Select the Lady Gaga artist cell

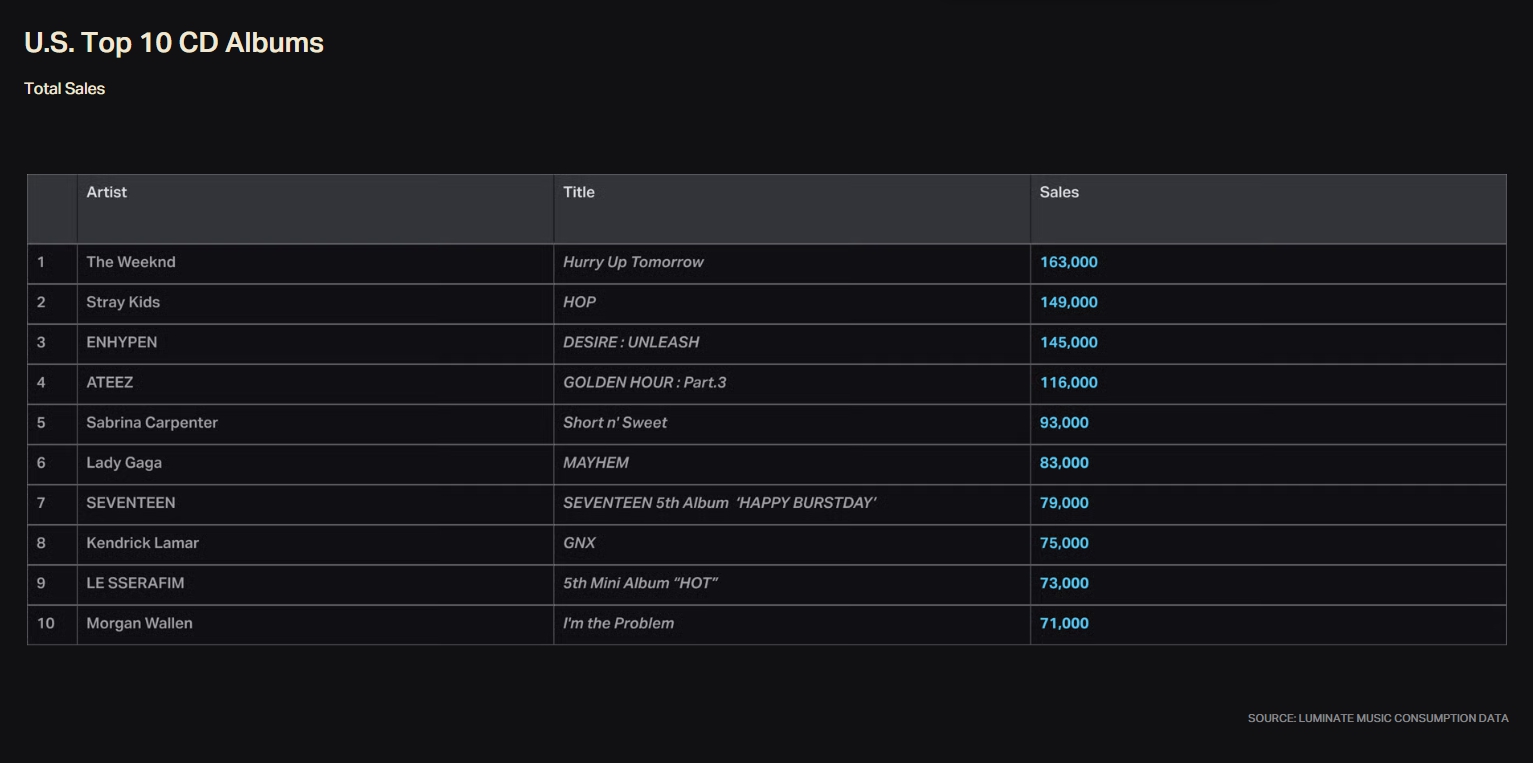124,463
